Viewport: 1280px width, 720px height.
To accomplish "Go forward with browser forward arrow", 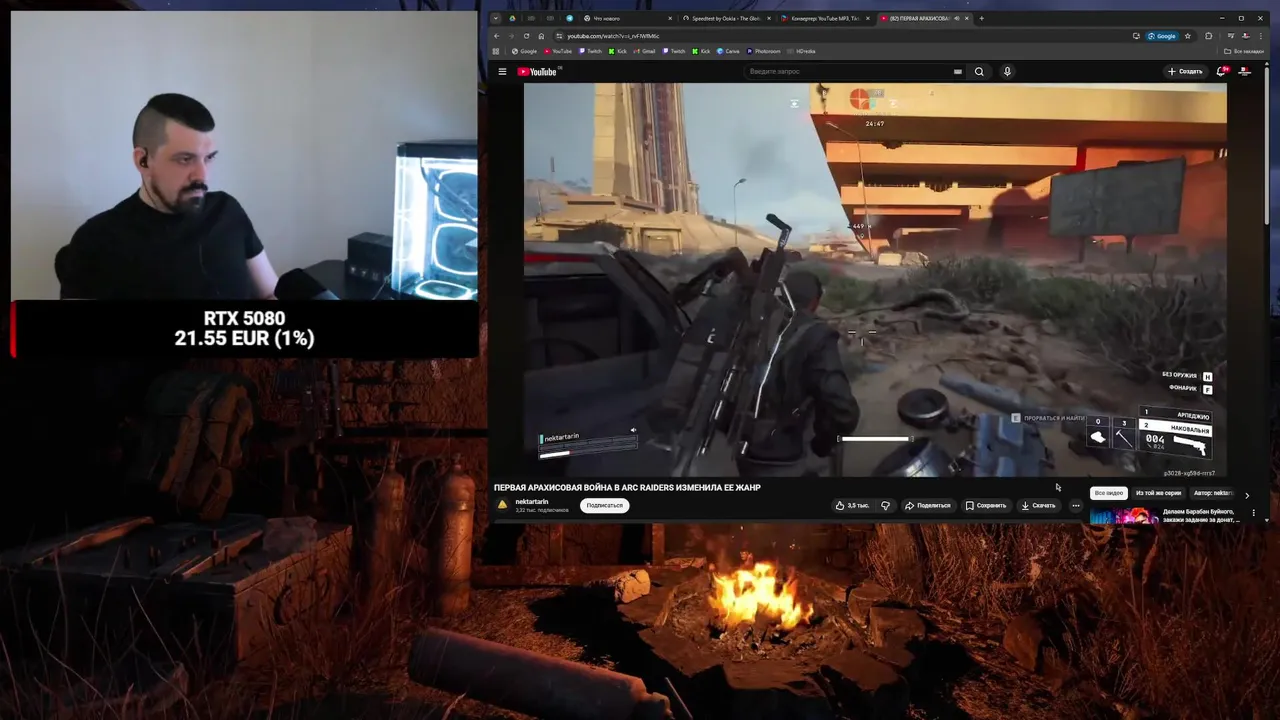I will [511, 36].
